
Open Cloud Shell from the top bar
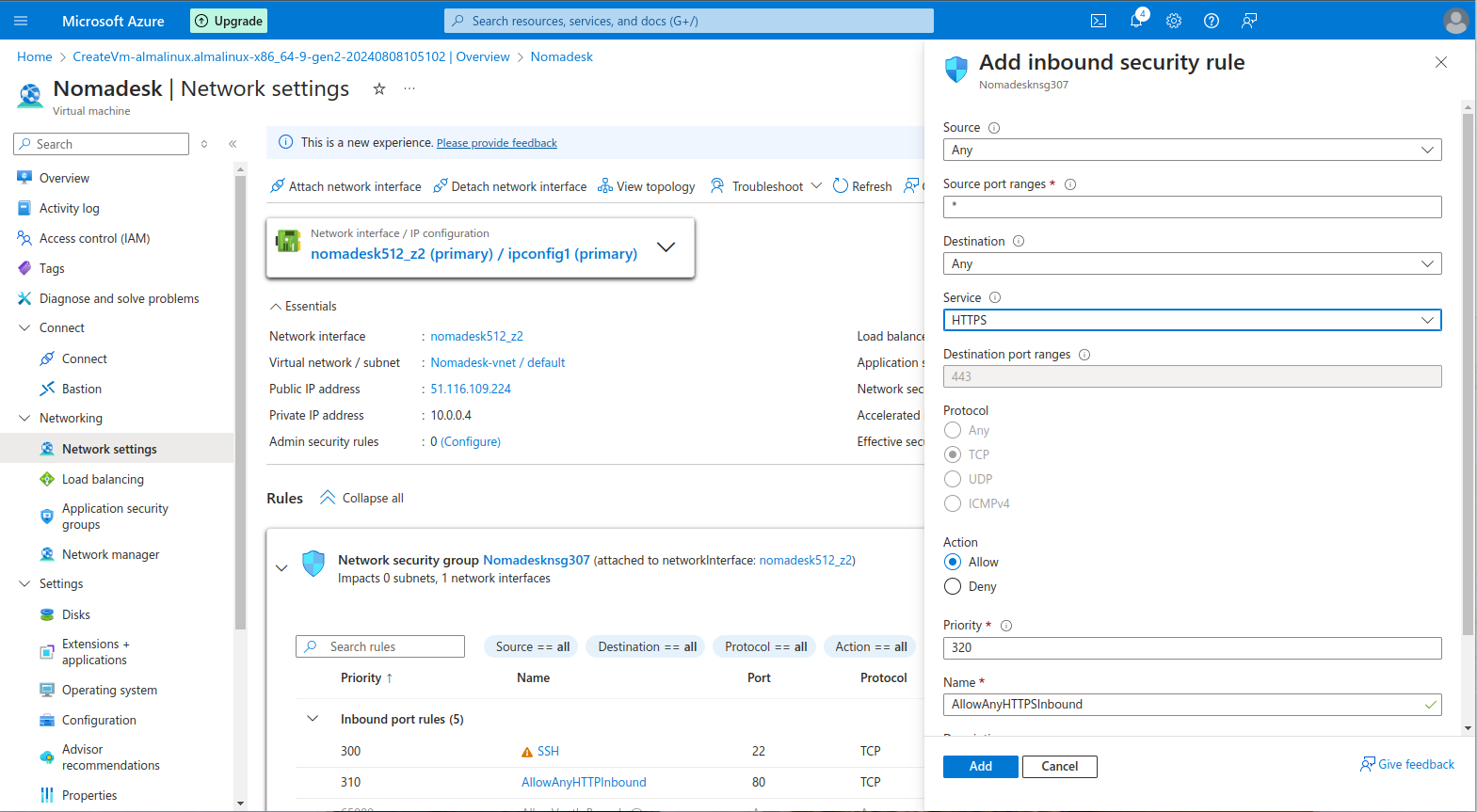pos(1099,21)
